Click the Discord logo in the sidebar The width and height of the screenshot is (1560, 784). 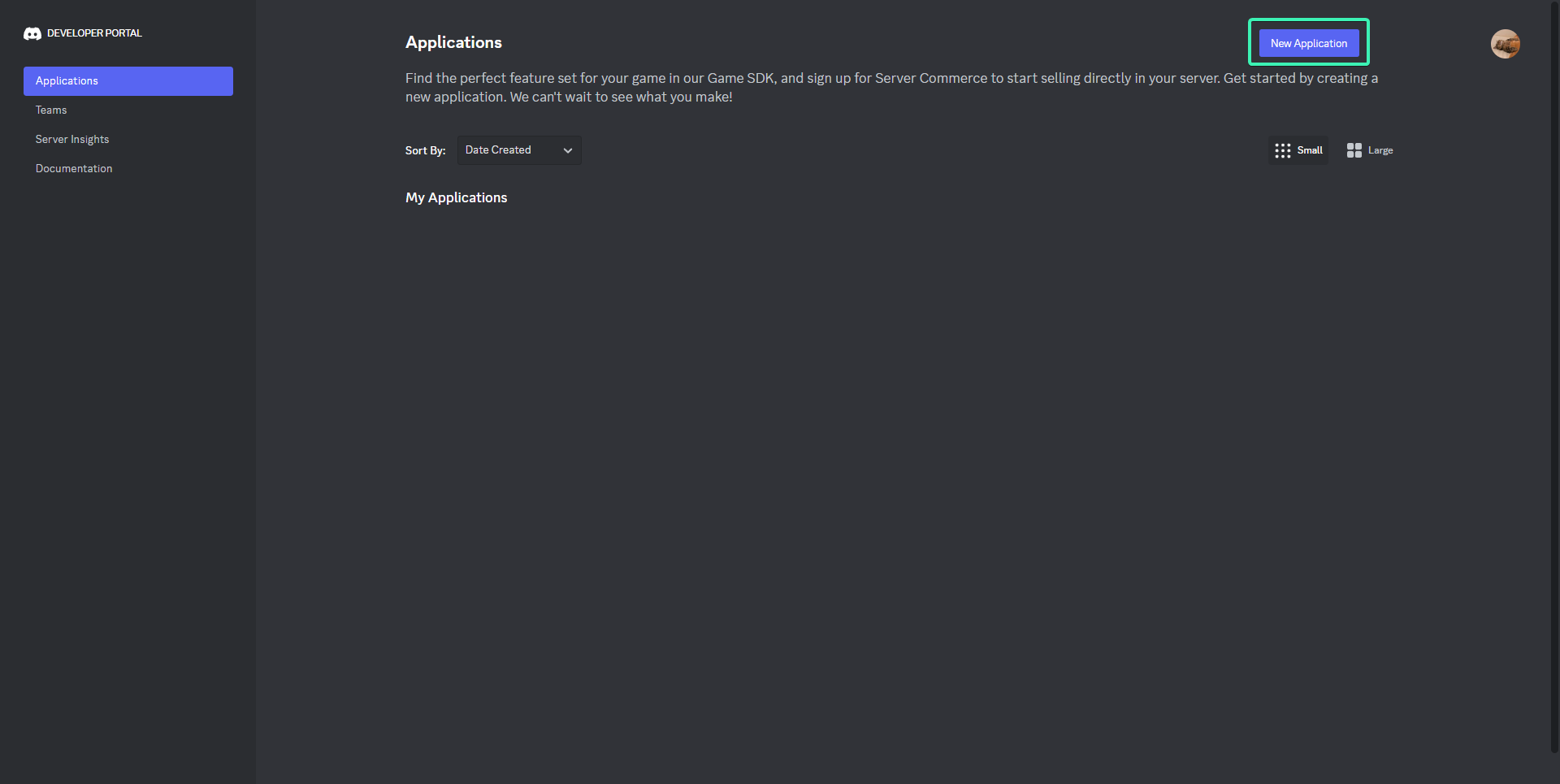(x=32, y=33)
